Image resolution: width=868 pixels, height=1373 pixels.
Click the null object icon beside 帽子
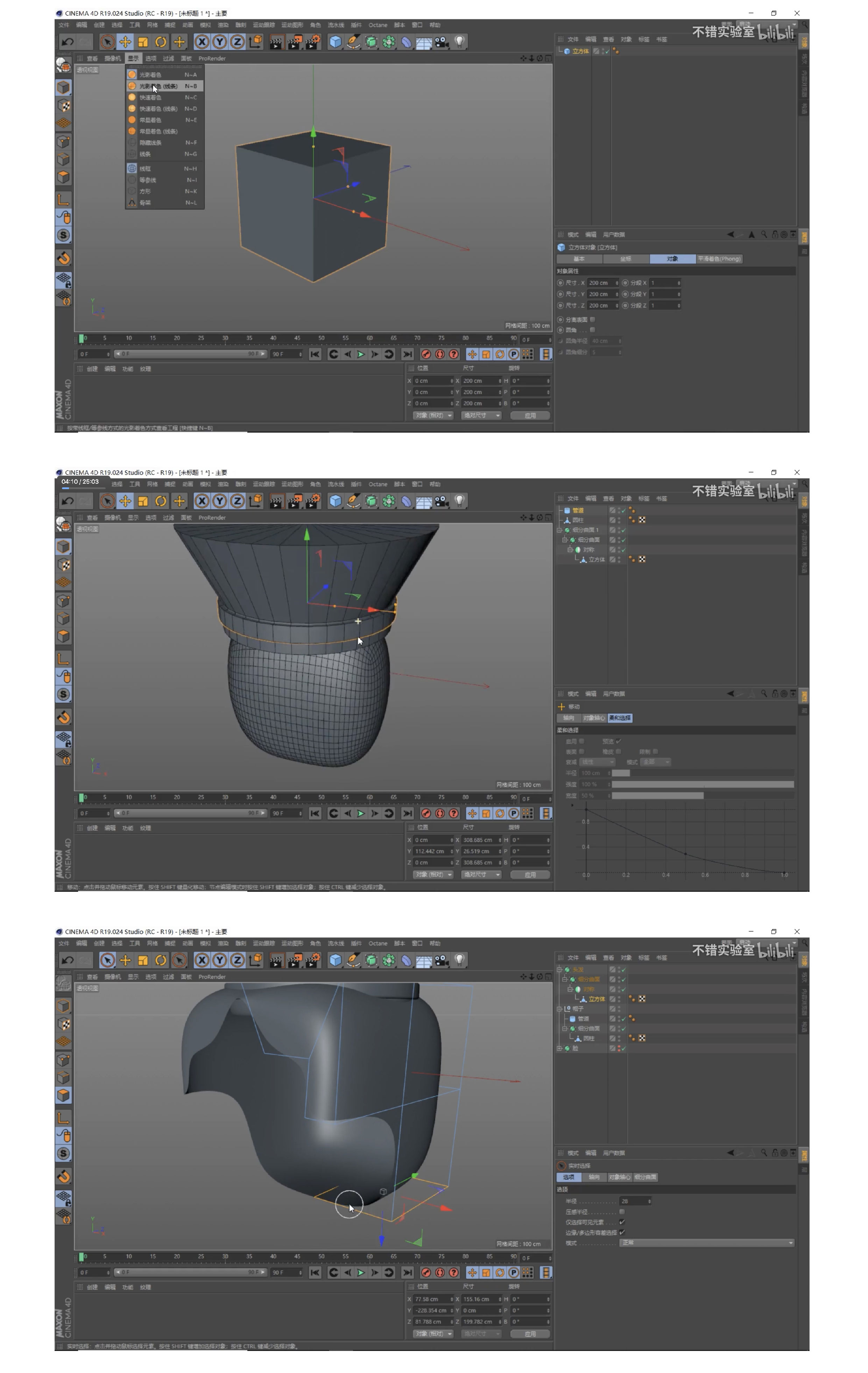tap(567, 1009)
